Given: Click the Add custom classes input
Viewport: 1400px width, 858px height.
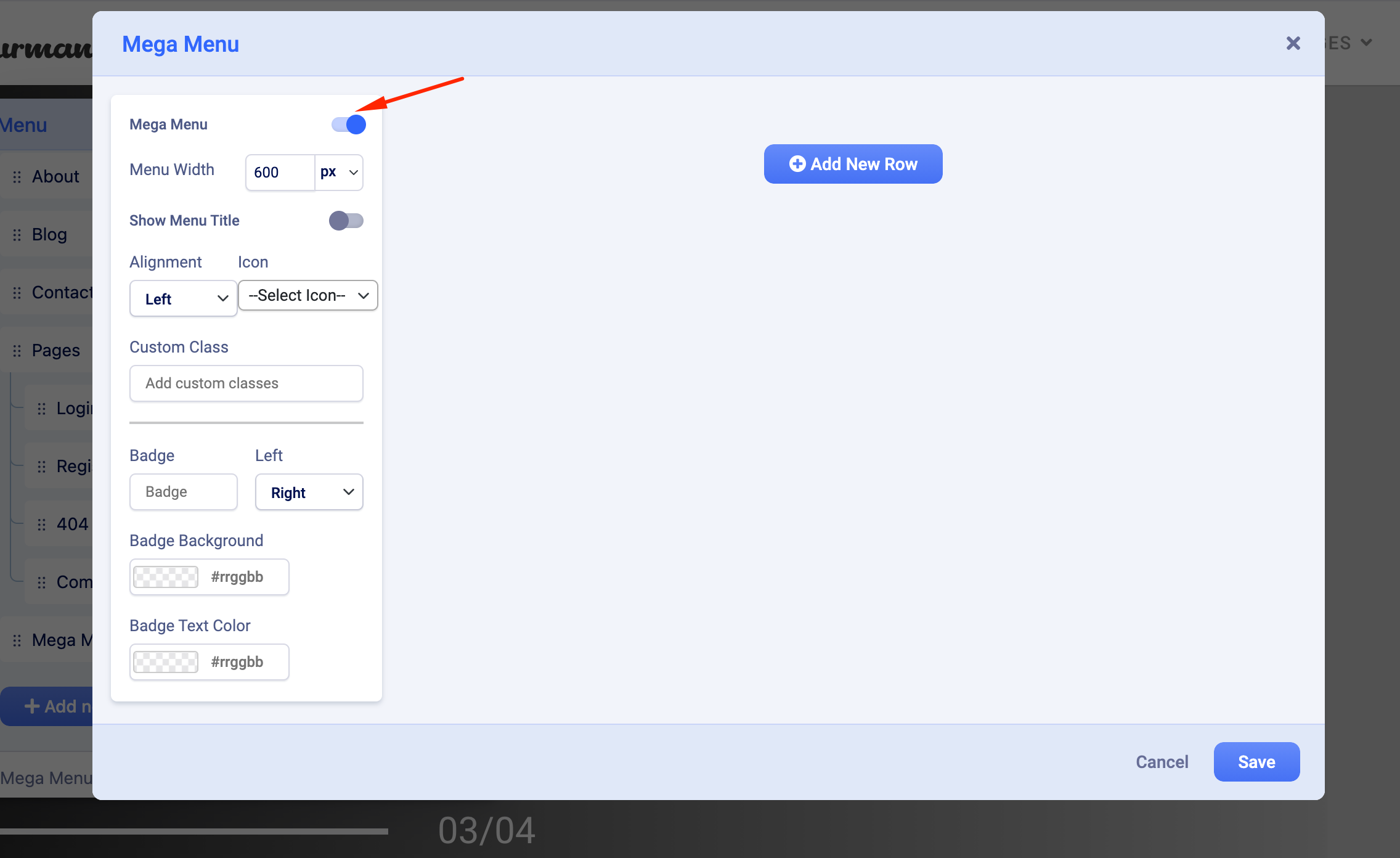Looking at the screenshot, I should tap(247, 383).
